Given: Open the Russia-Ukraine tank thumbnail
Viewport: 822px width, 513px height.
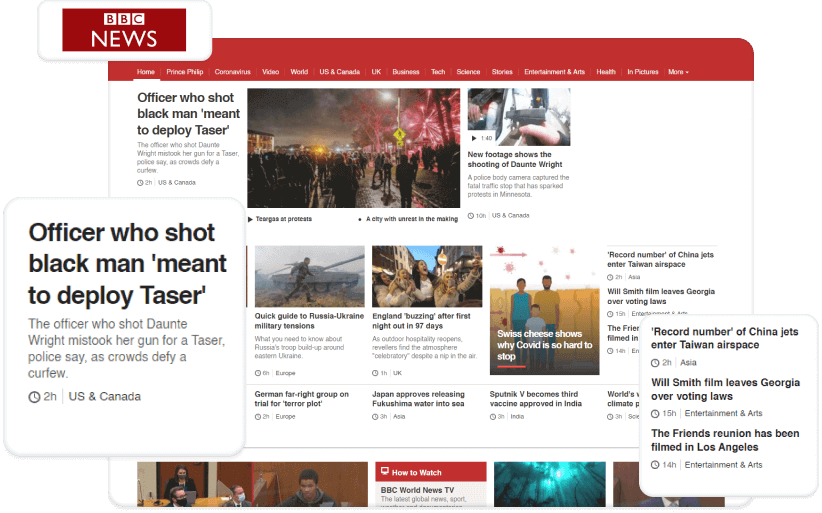Looking at the screenshot, I should (309, 276).
